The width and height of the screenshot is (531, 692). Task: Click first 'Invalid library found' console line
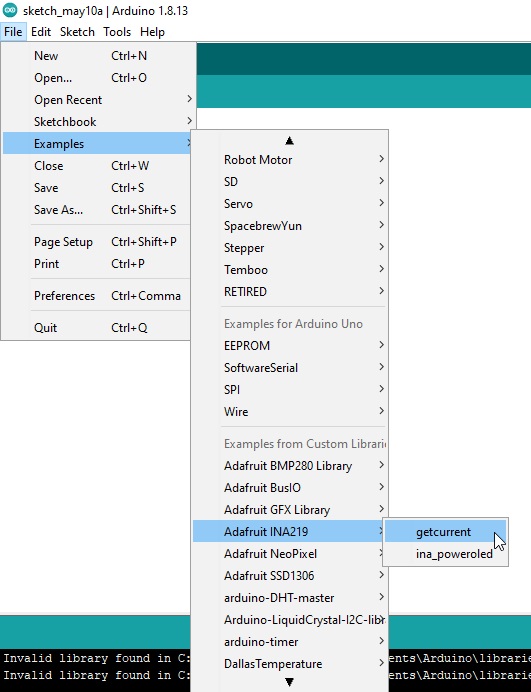click(96, 658)
